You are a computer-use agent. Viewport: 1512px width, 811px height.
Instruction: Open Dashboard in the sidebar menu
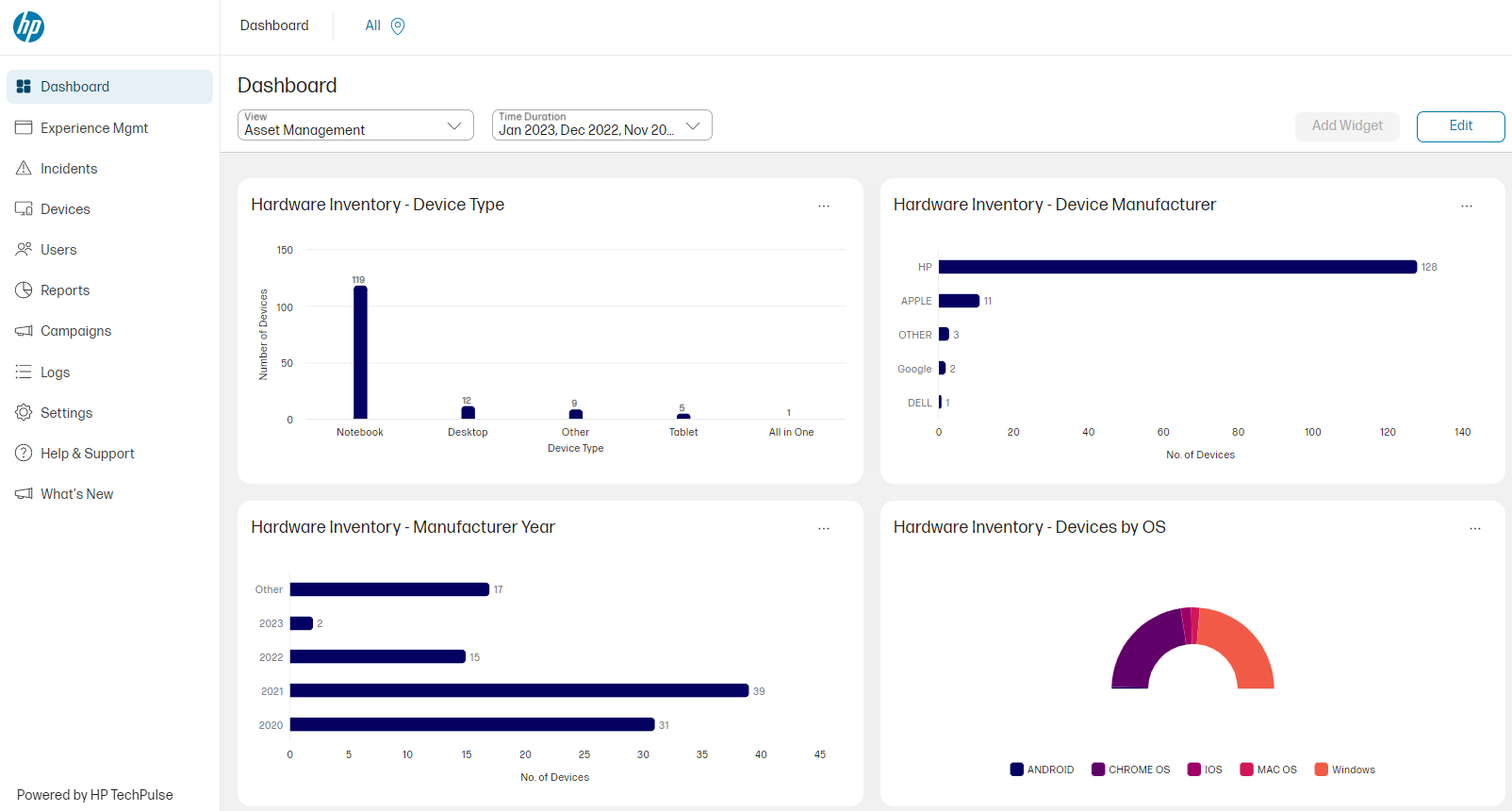(x=109, y=87)
